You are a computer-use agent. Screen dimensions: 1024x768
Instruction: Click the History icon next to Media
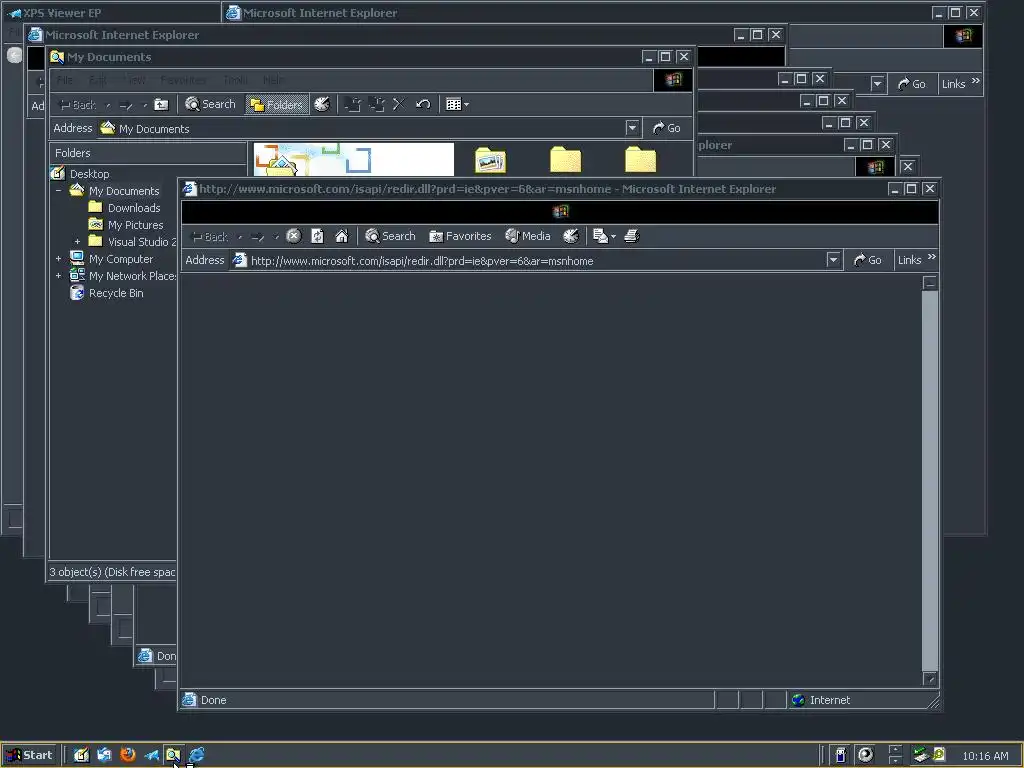pyautogui.click(x=571, y=236)
